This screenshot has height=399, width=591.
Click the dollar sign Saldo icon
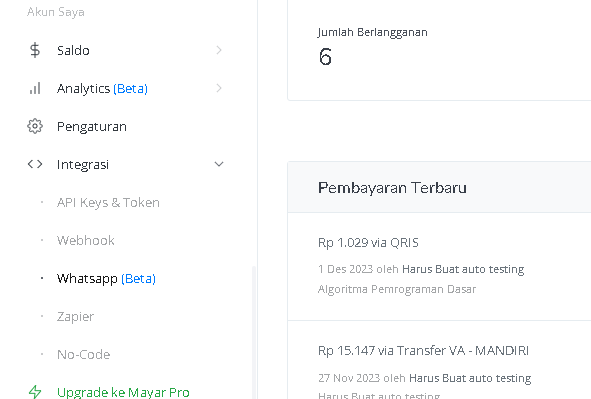coord(35,50)
